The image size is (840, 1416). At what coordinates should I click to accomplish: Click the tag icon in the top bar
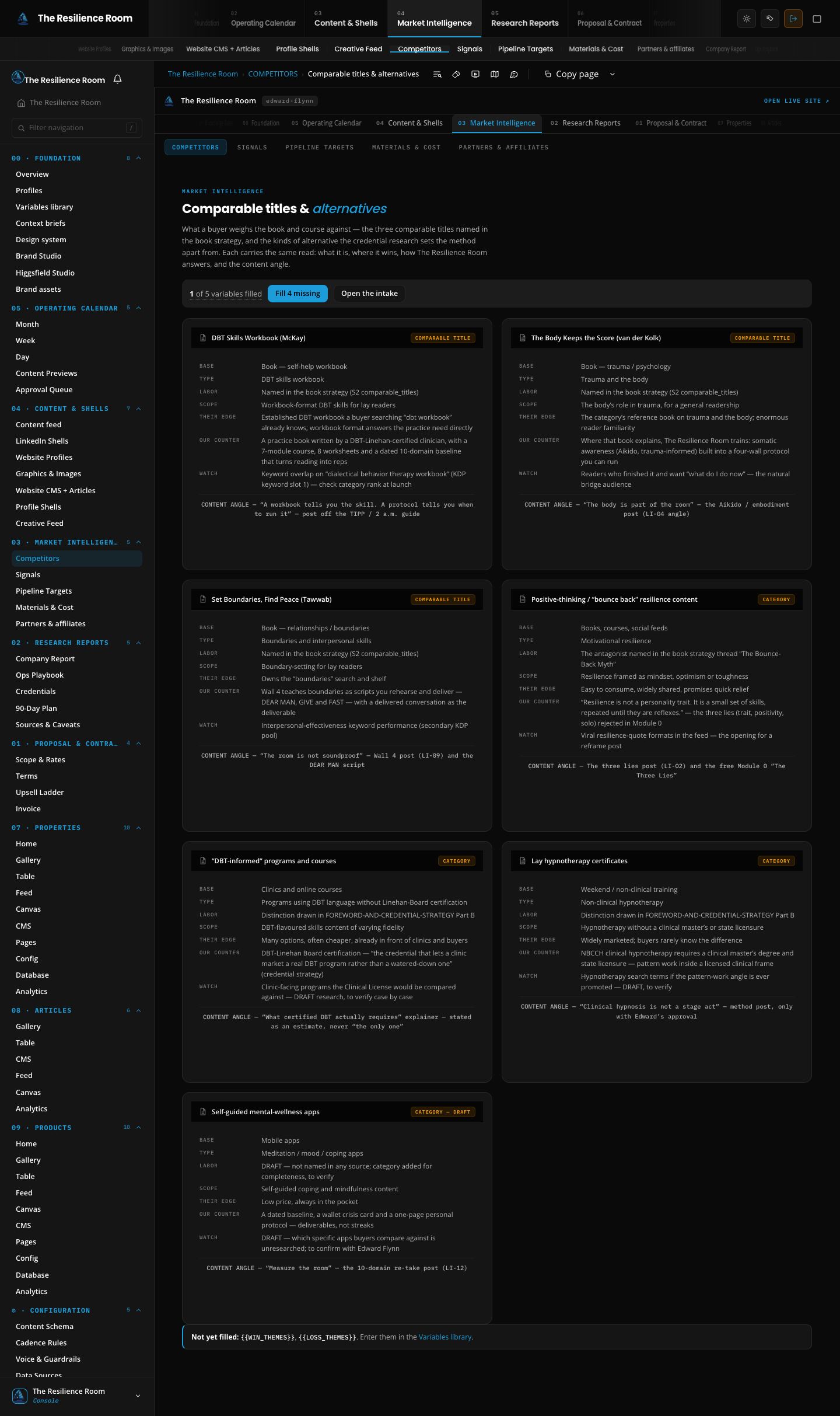tap(770, 19)
